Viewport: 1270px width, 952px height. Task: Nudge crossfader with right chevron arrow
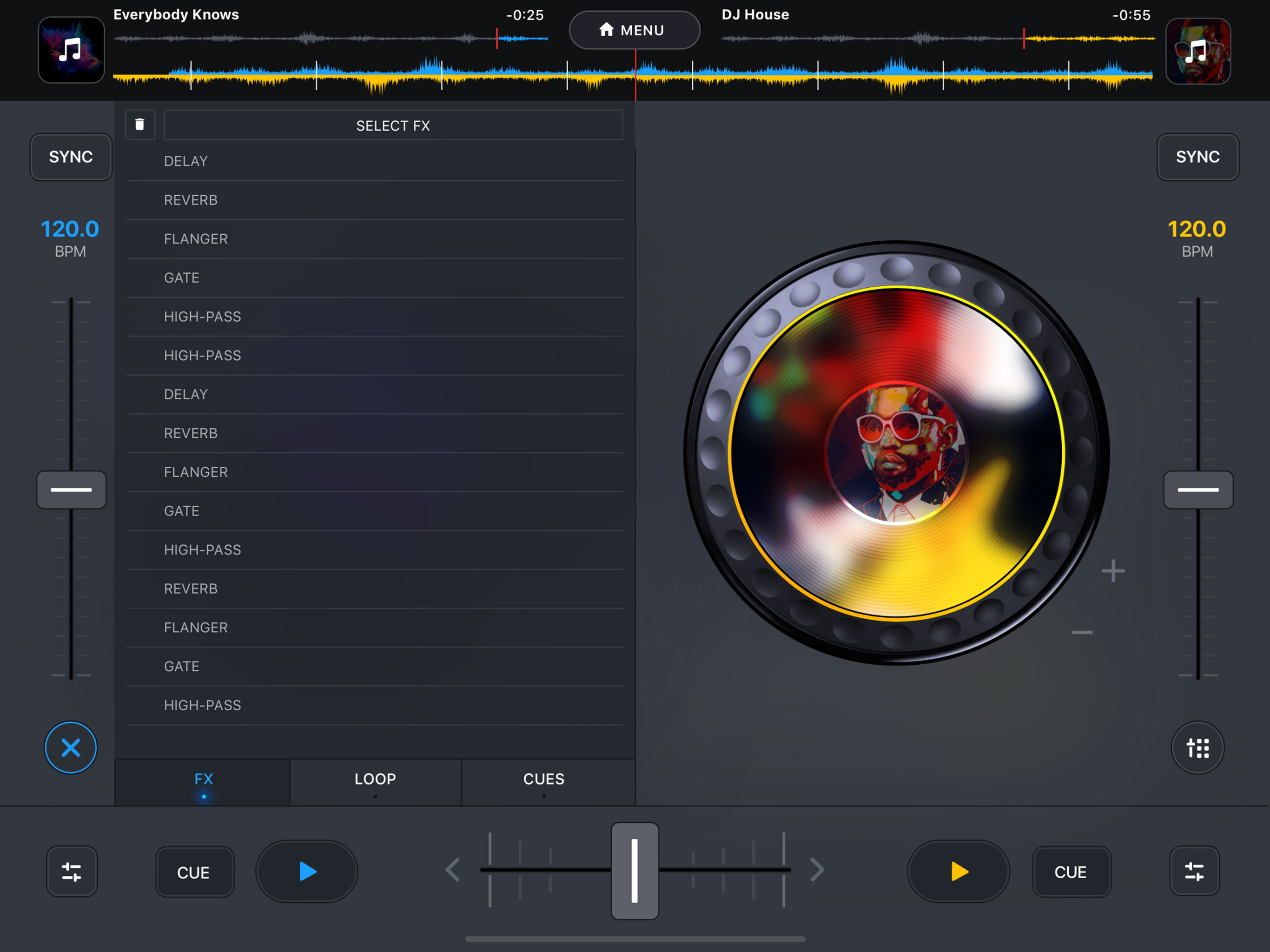(x=817, y=870)
